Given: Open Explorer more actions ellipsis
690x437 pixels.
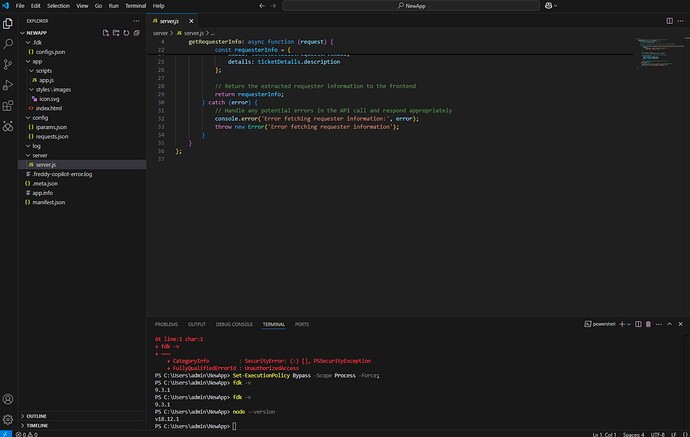Looking at the screenshot, I should (136, 21).
